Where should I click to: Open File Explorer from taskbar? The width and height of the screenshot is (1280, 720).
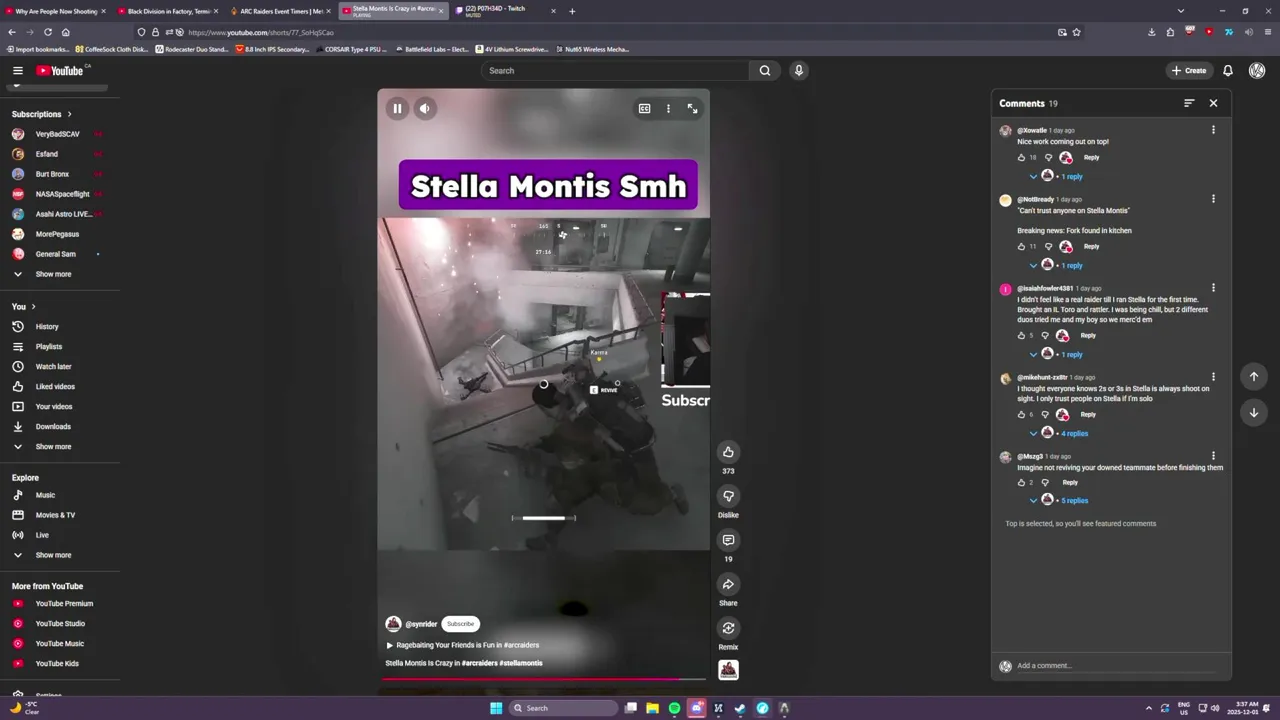(652, 708)
